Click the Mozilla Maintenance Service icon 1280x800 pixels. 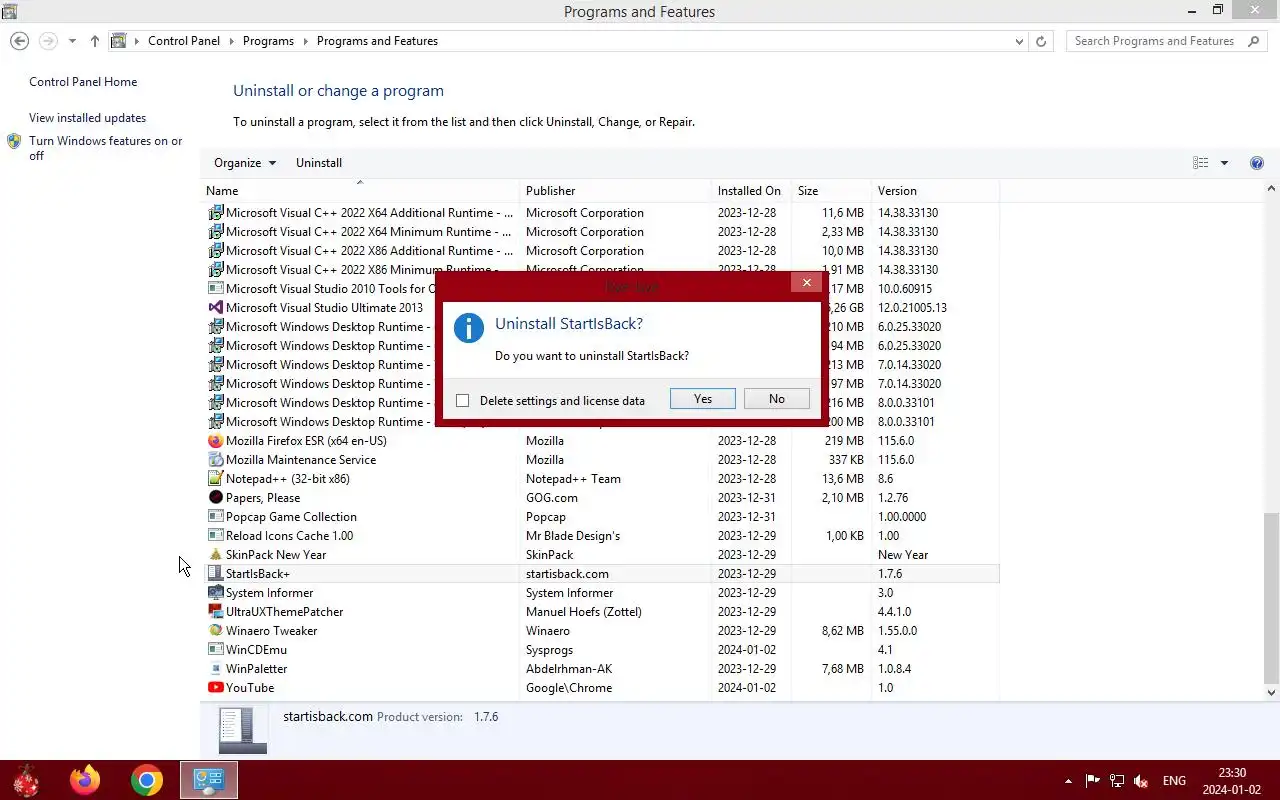coord(215,460)
